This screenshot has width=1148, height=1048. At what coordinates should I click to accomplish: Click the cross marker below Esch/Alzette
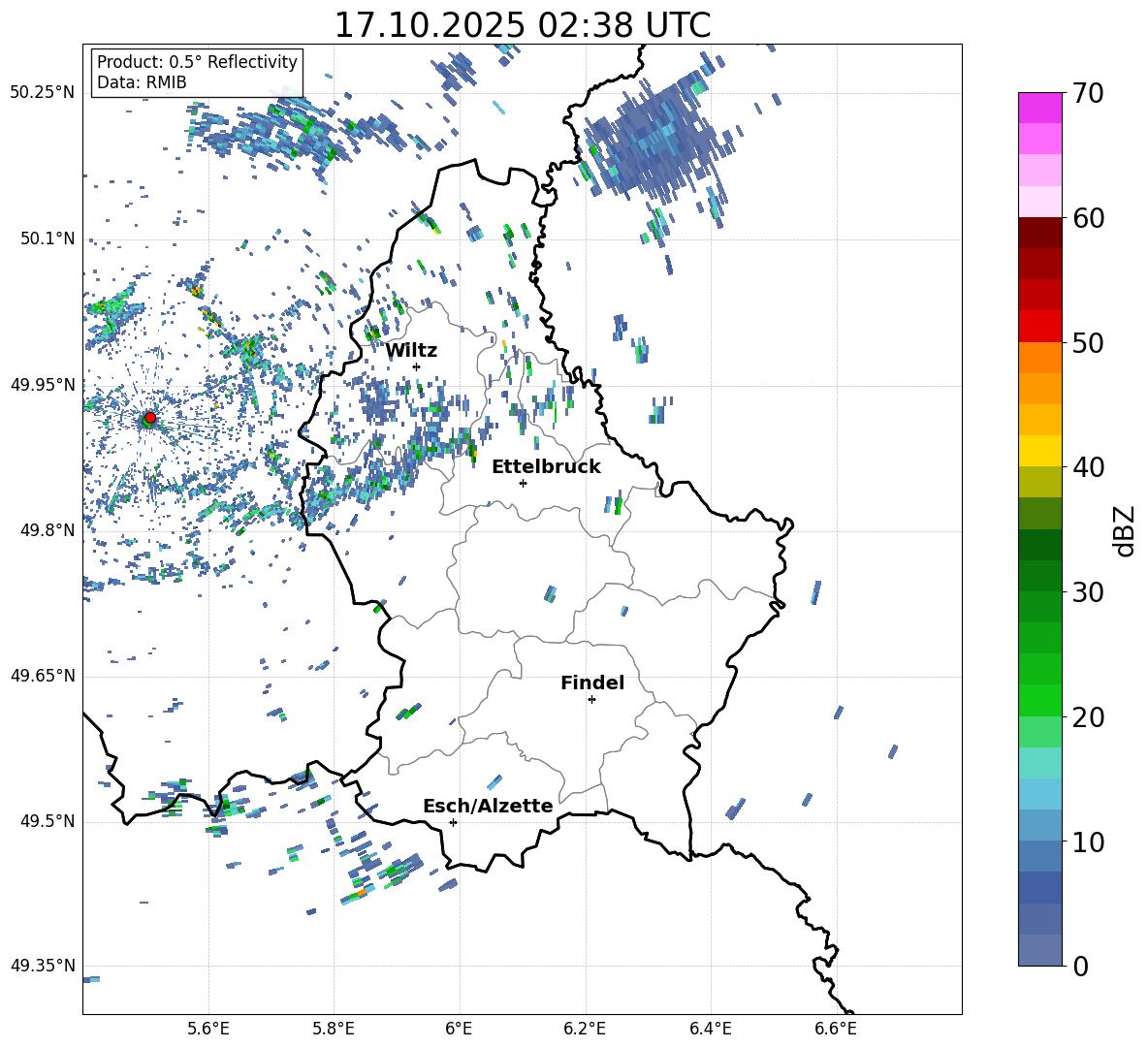point(453,822)
